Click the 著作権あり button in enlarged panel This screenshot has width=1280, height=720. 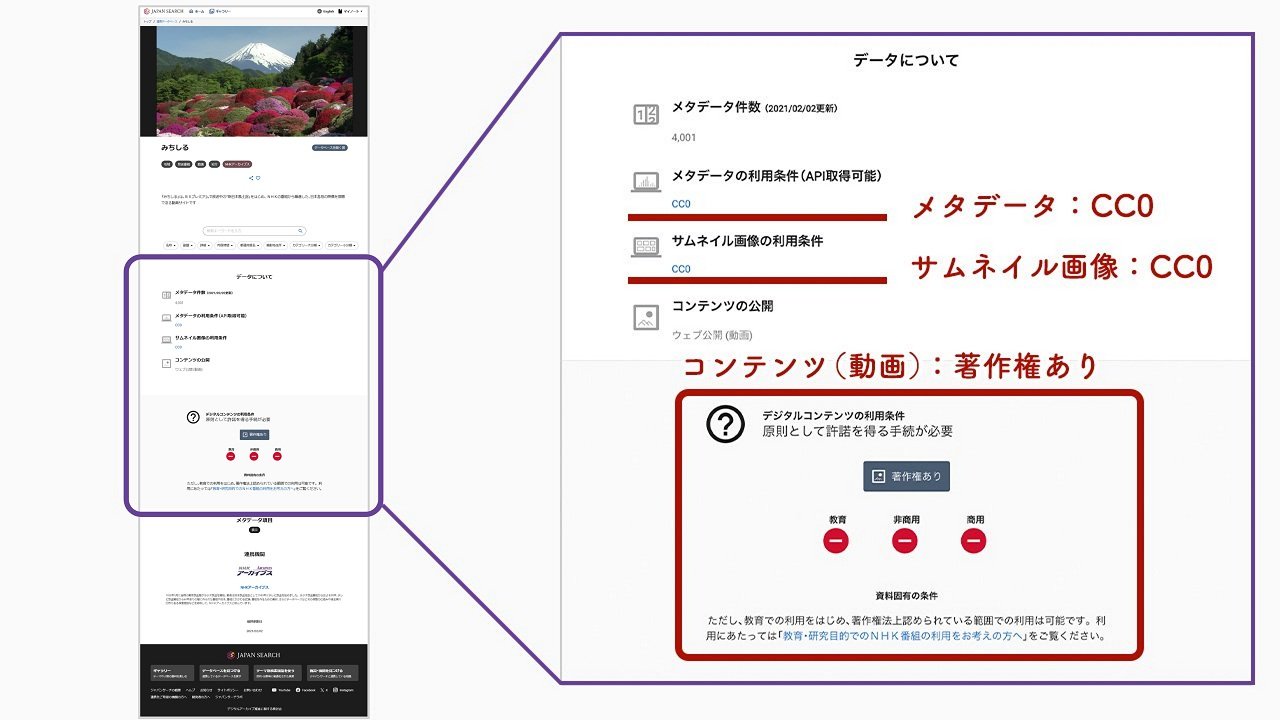906,477
